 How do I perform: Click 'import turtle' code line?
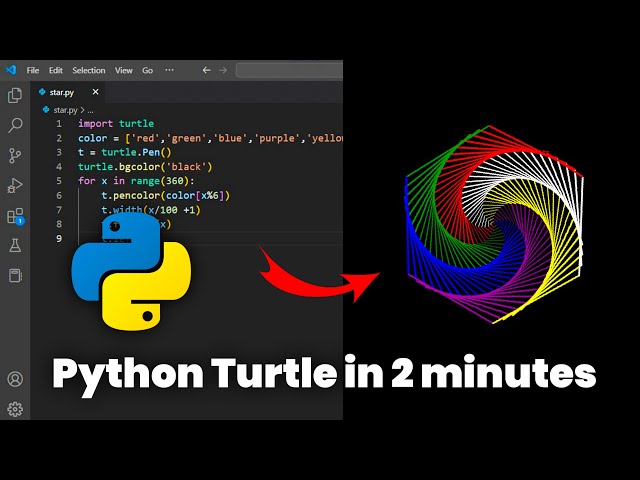(116, 124)
